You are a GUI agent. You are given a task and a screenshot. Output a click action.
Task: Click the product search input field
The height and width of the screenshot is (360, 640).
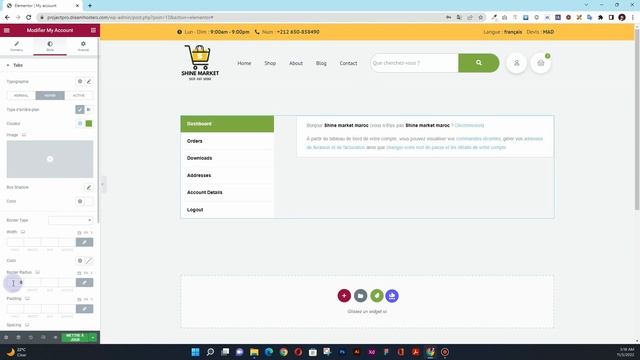pyautogui.click(x=414, y=63)
